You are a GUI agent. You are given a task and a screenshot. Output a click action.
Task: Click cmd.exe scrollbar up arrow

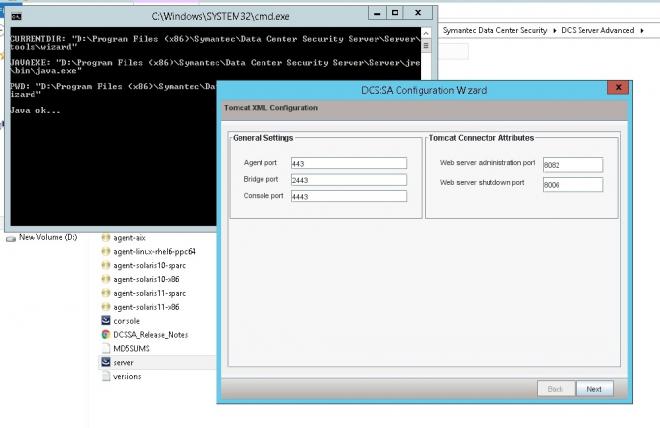click(426, 33)
